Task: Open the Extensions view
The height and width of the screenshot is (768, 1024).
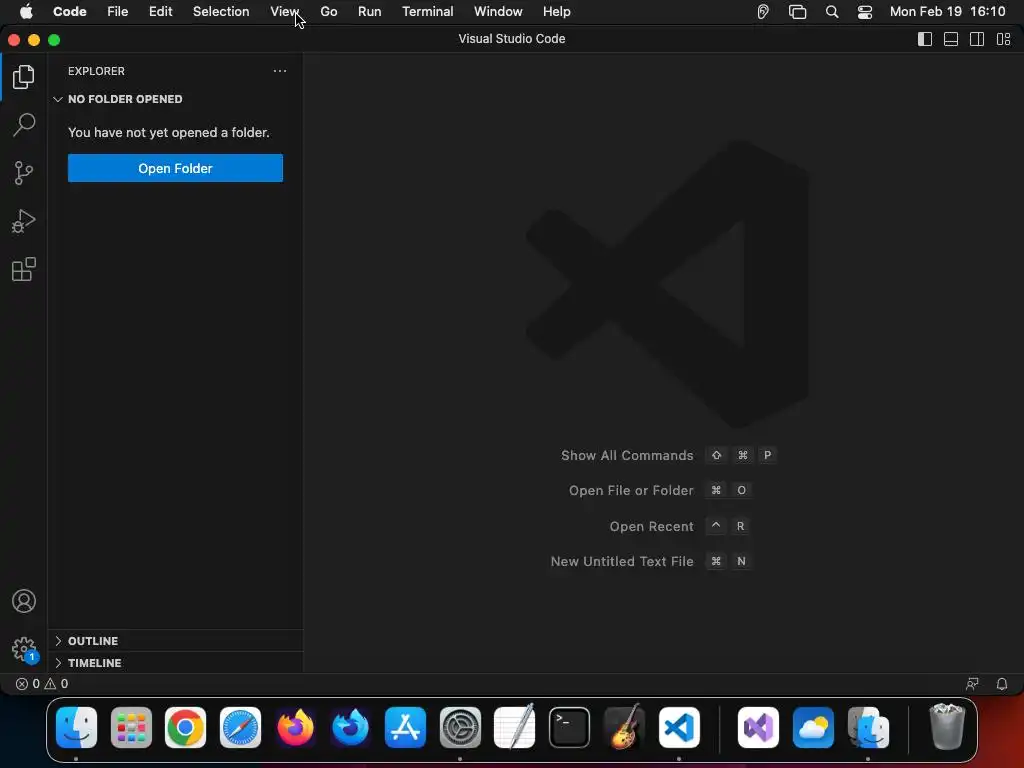Action: point(24,269)
